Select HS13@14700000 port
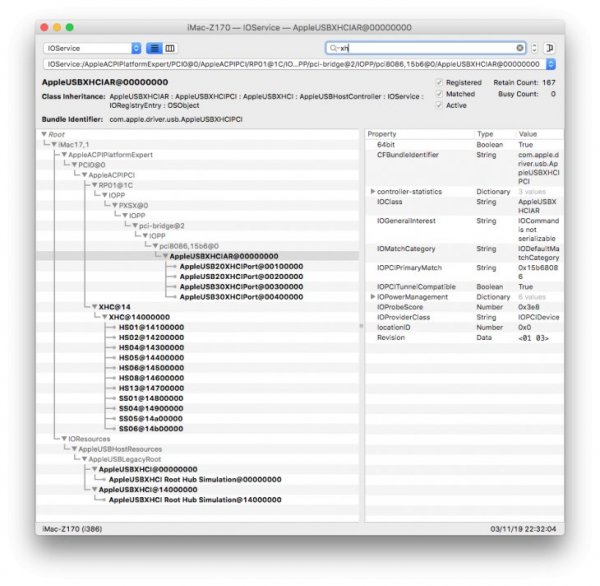The image size is (600, 586). pos(151,388)
